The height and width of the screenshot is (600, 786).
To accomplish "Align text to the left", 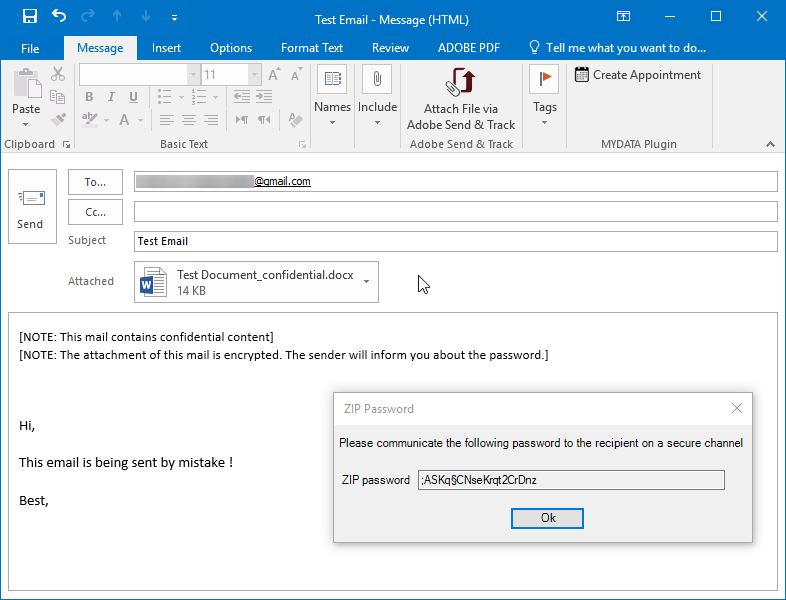I will (166, 120).
